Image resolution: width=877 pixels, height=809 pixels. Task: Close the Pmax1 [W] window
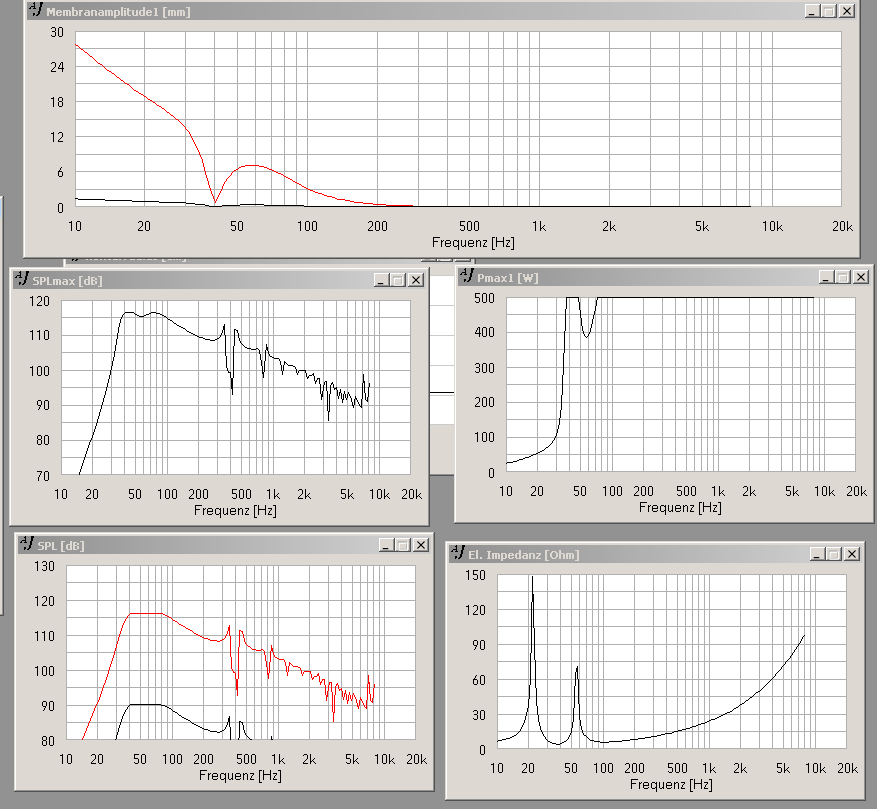[861, 276]
